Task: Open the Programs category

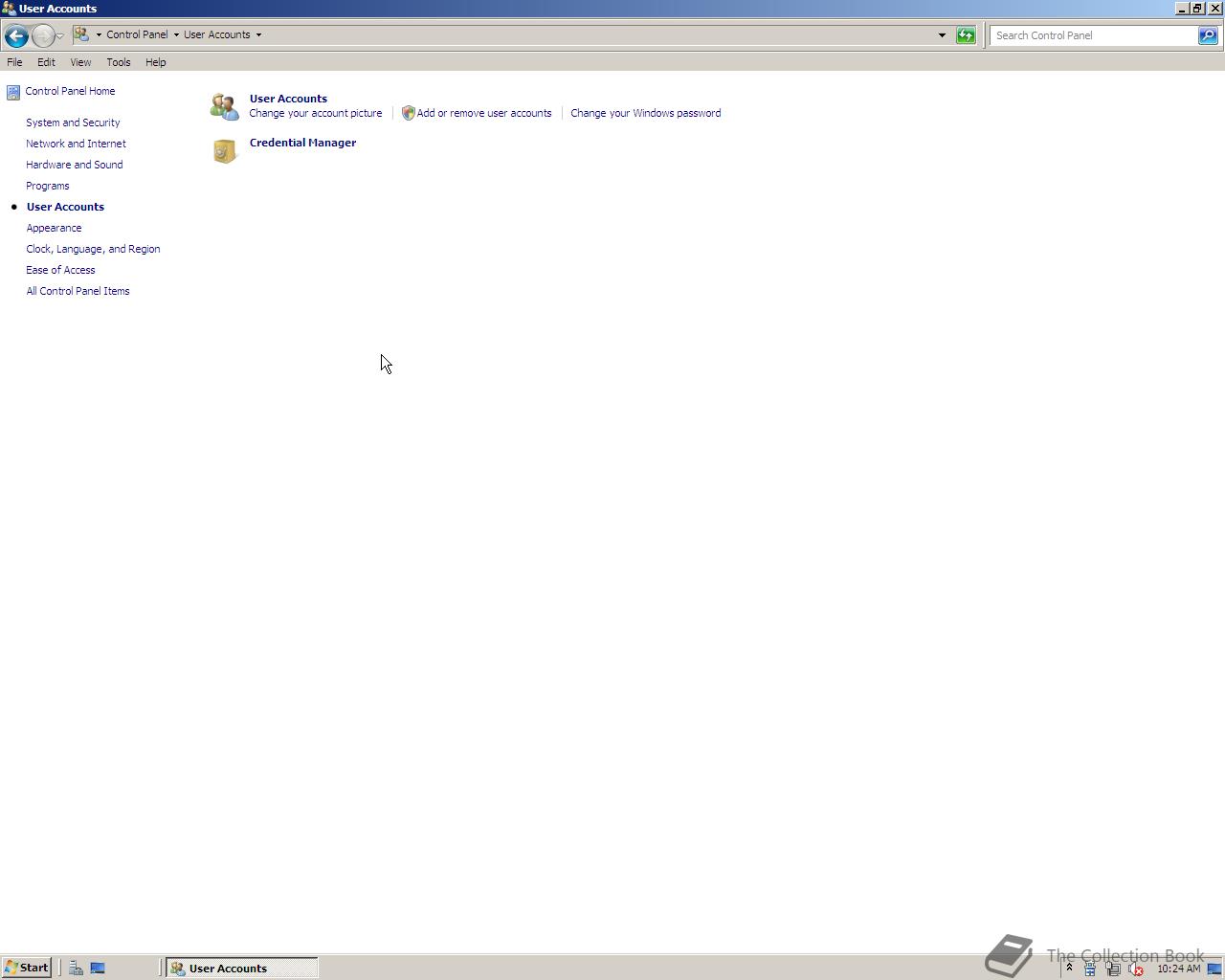Action: 47,186
